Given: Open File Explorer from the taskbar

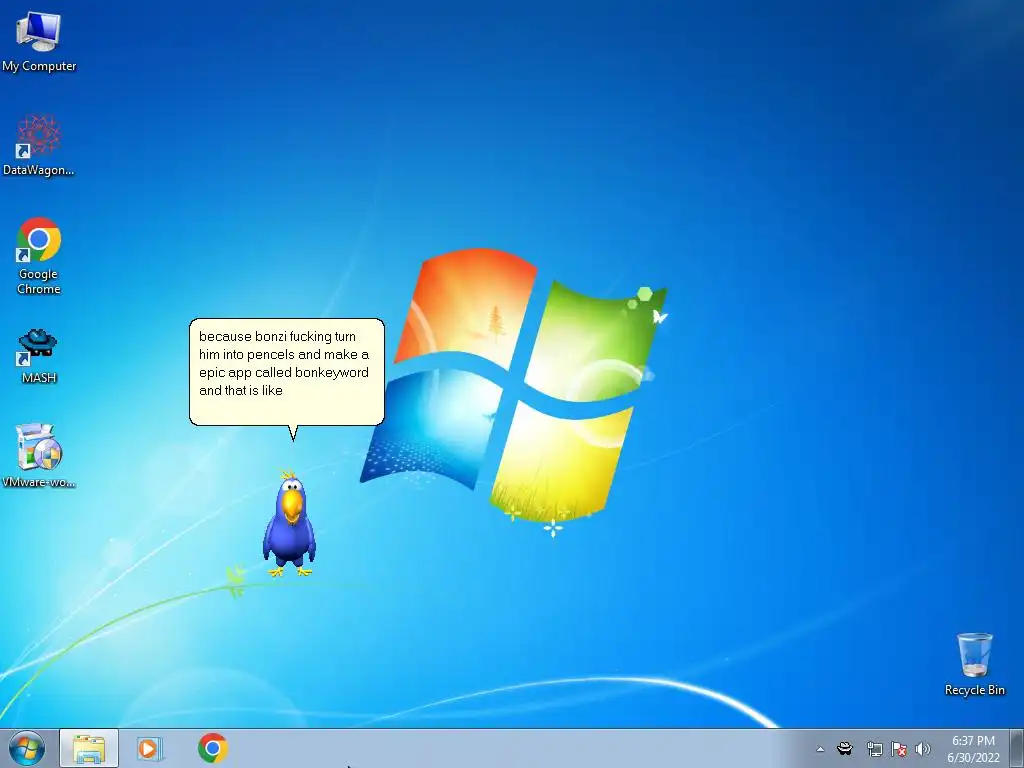Looking at the screenshot, I should [89, 748].
